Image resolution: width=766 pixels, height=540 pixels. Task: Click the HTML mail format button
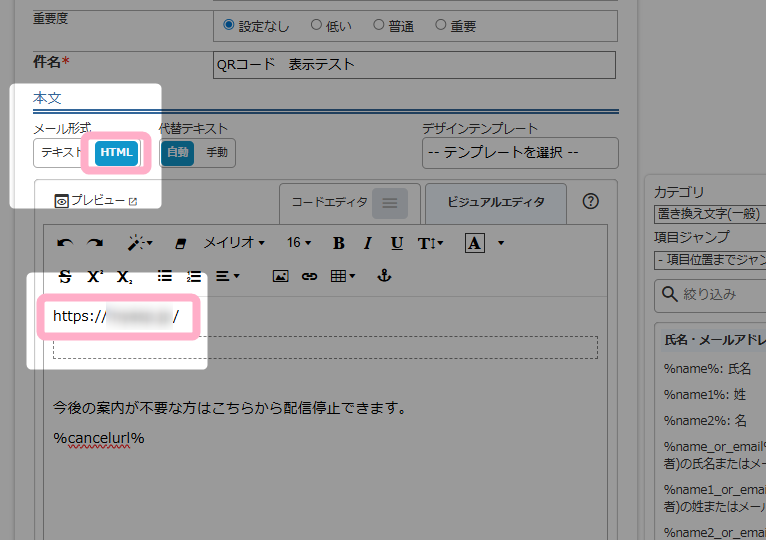pyautogui.click(x=116, y=153)
